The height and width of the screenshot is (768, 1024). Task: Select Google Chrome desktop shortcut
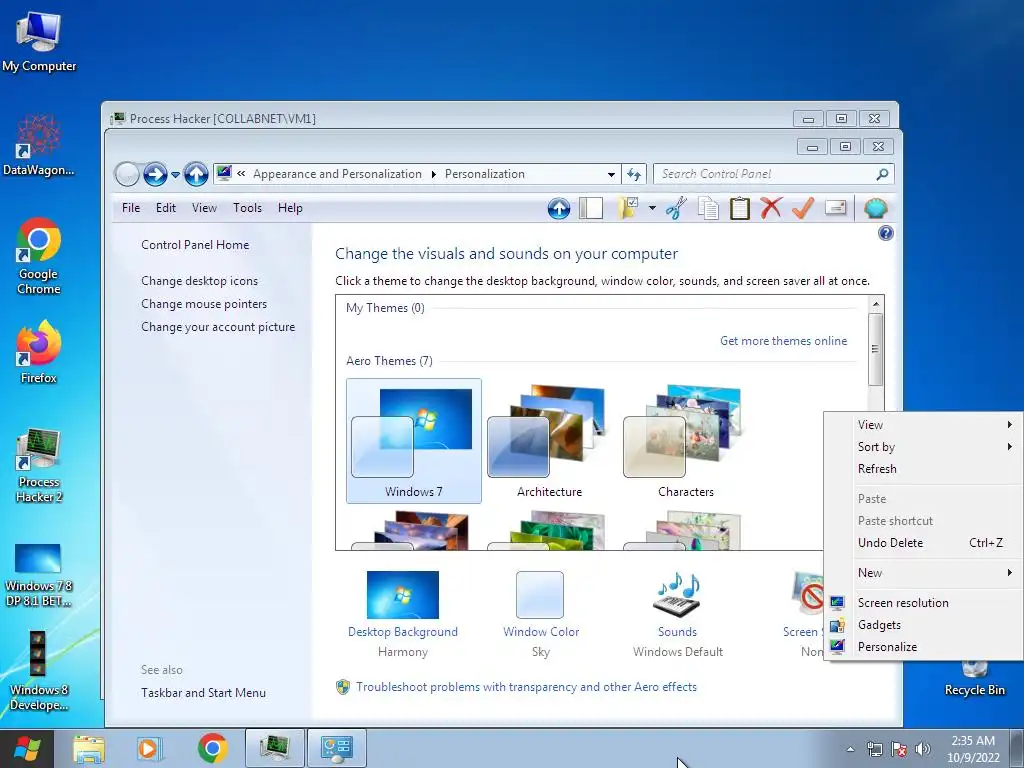click(39, 256)
